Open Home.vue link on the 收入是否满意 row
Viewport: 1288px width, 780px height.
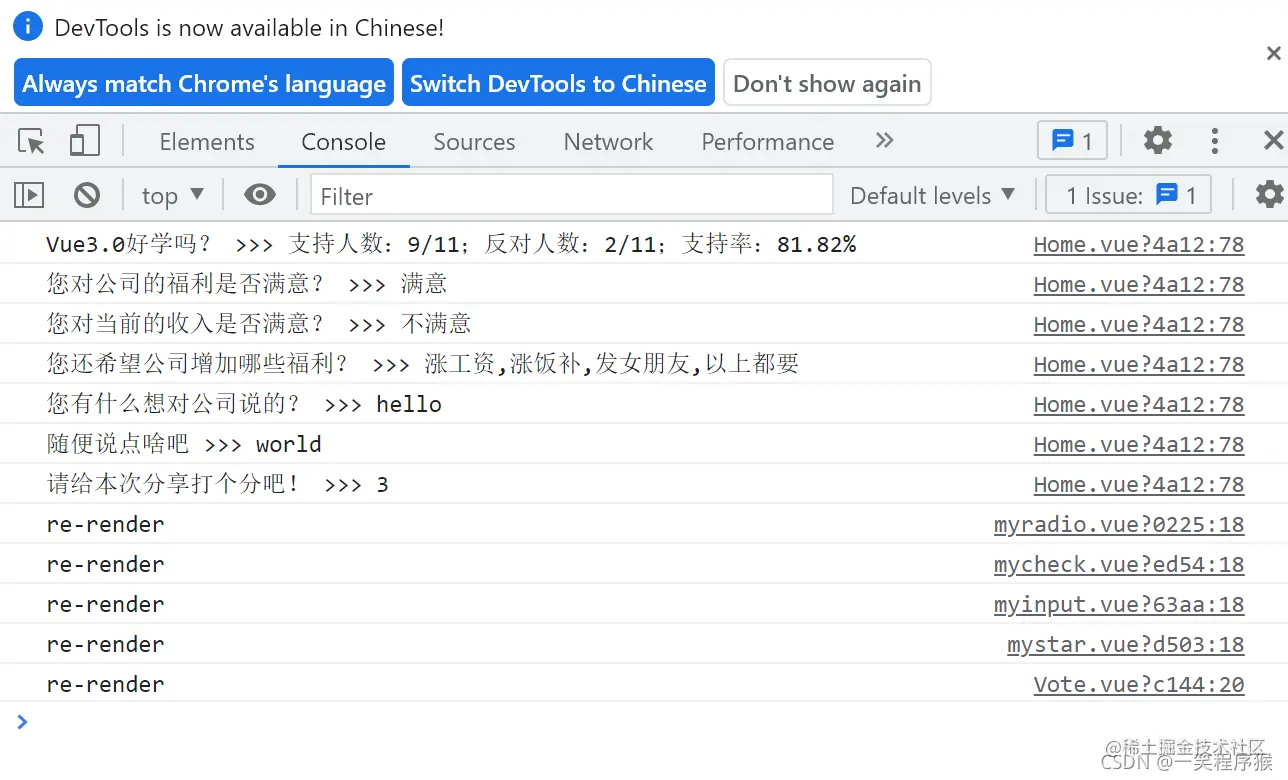[x=1139, y=325]
